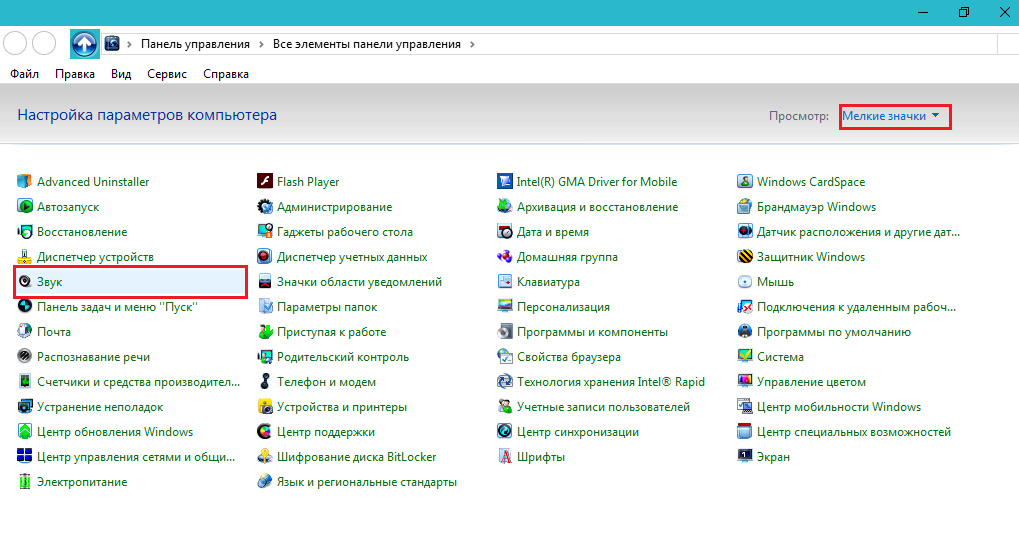Click the Шифрование диска BitLocker icon
1019x558 pixels.
tap(265, 457)
